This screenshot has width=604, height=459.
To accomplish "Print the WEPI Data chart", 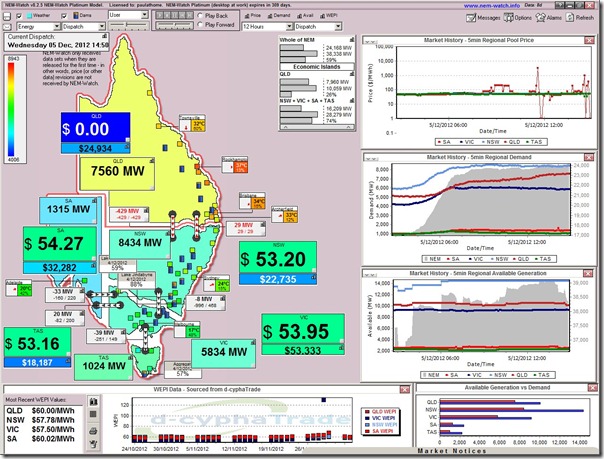I will tap(93, 431).
